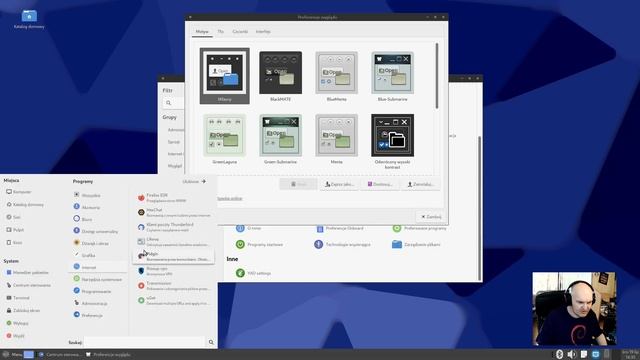
Task: Click the Menu button on the taskbar
Action: pos(12,354)
